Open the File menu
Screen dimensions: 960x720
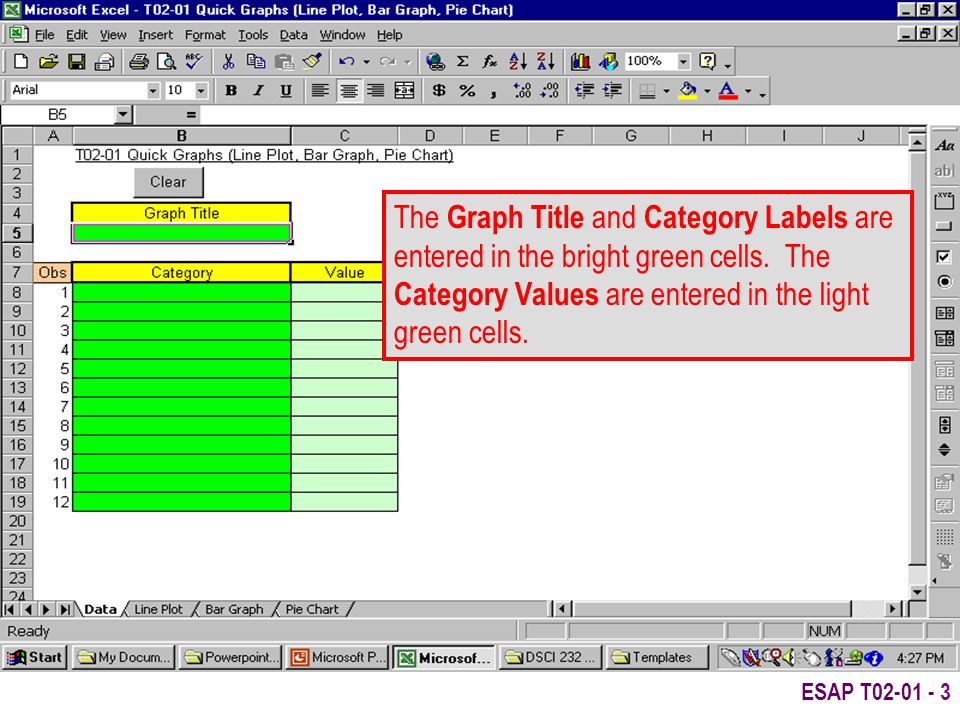(x=44, y=35)
